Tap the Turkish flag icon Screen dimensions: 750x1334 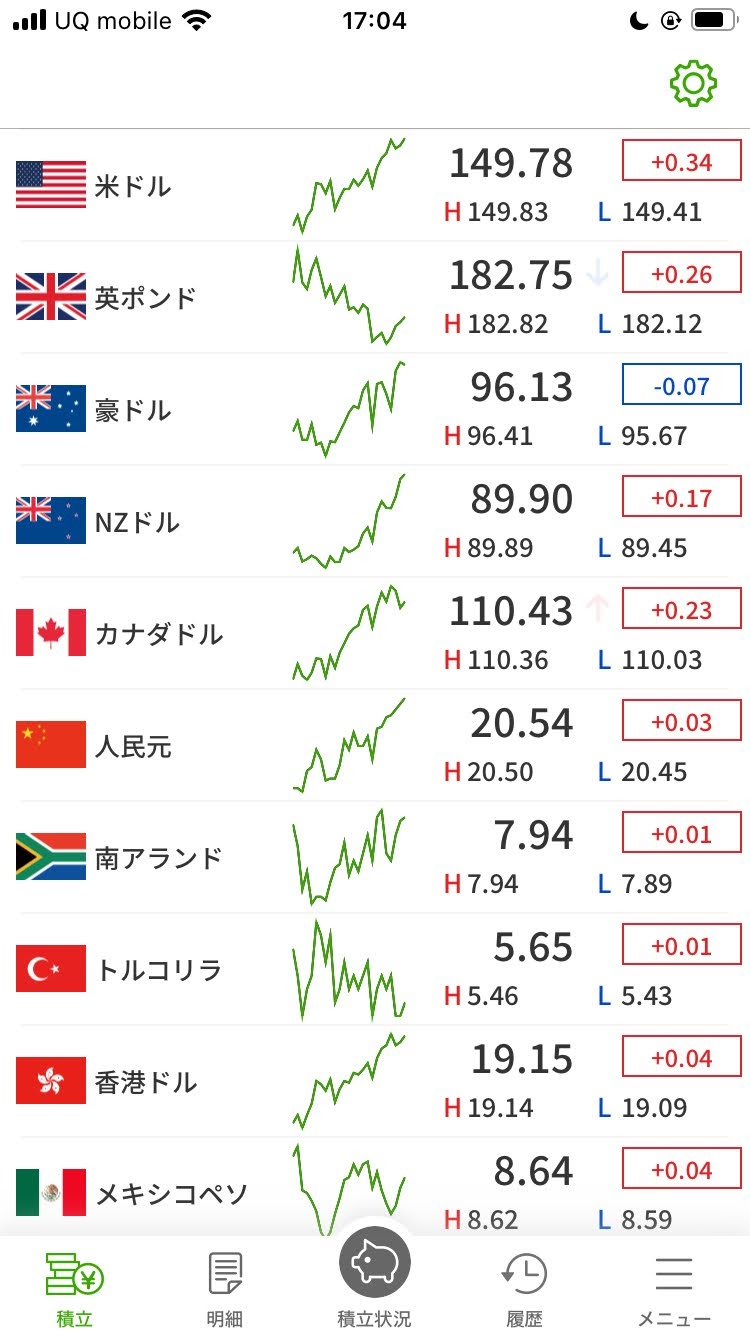point(51,969)
